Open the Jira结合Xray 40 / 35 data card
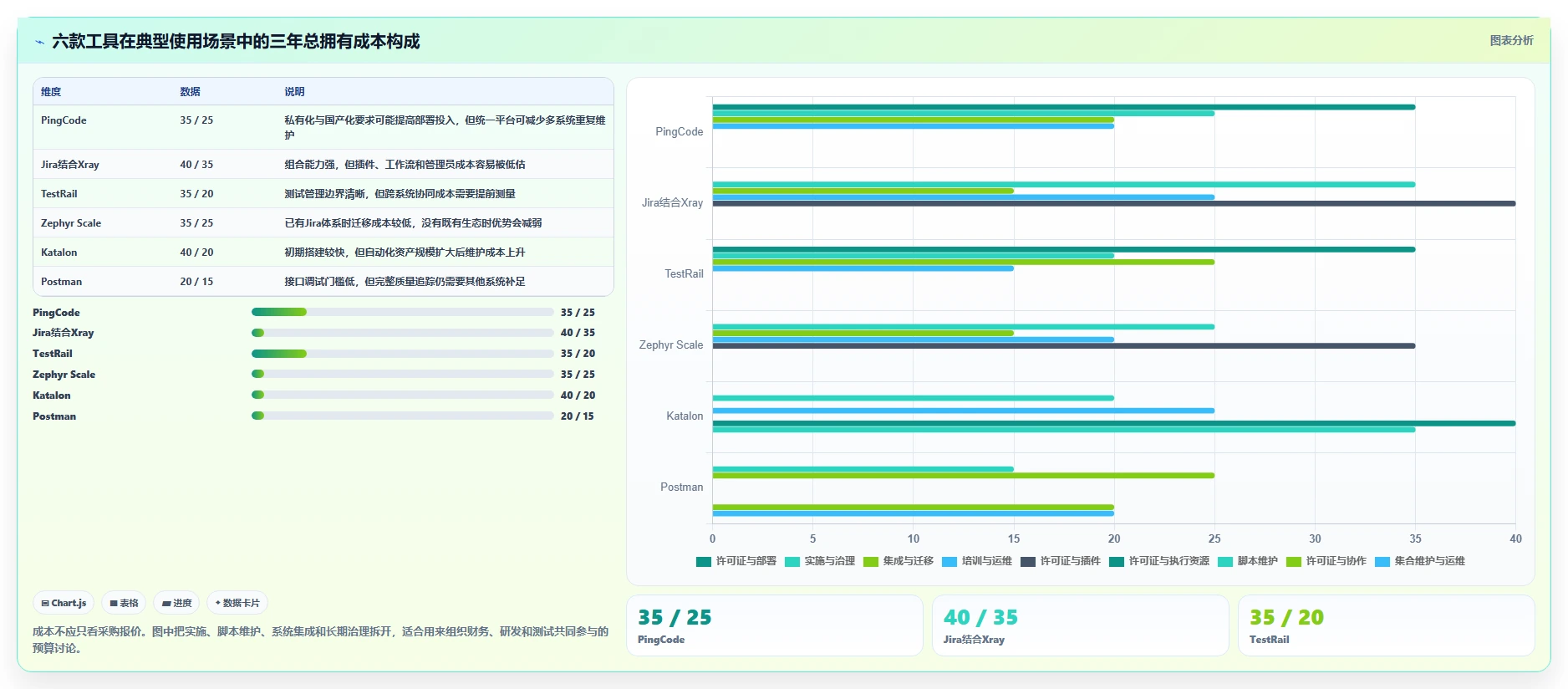1568x689 pixels. tap(1081, 625)
